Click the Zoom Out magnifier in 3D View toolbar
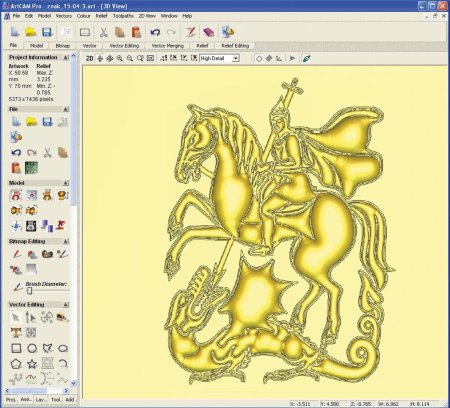 [130, 58]
